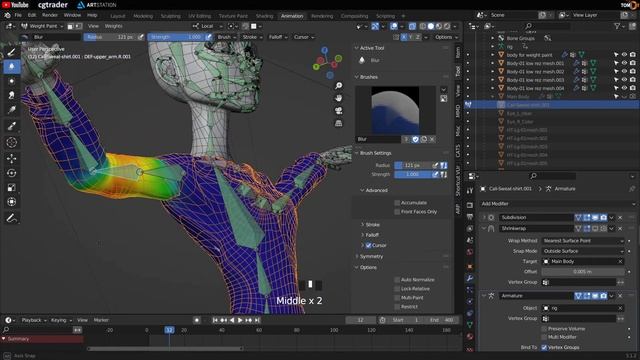Open Modifier properties wrench tab
This screenshot has width=640, height=360.
470,278
